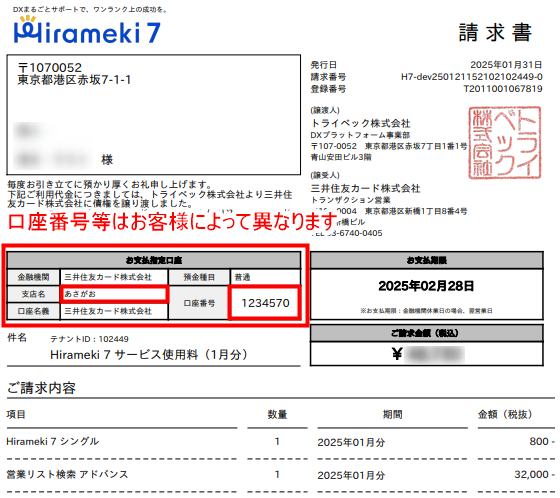Screen dimensions: 560x498
Task: Click the address 東京都港区赤坂7-1-1
Action: coord(74,80)
